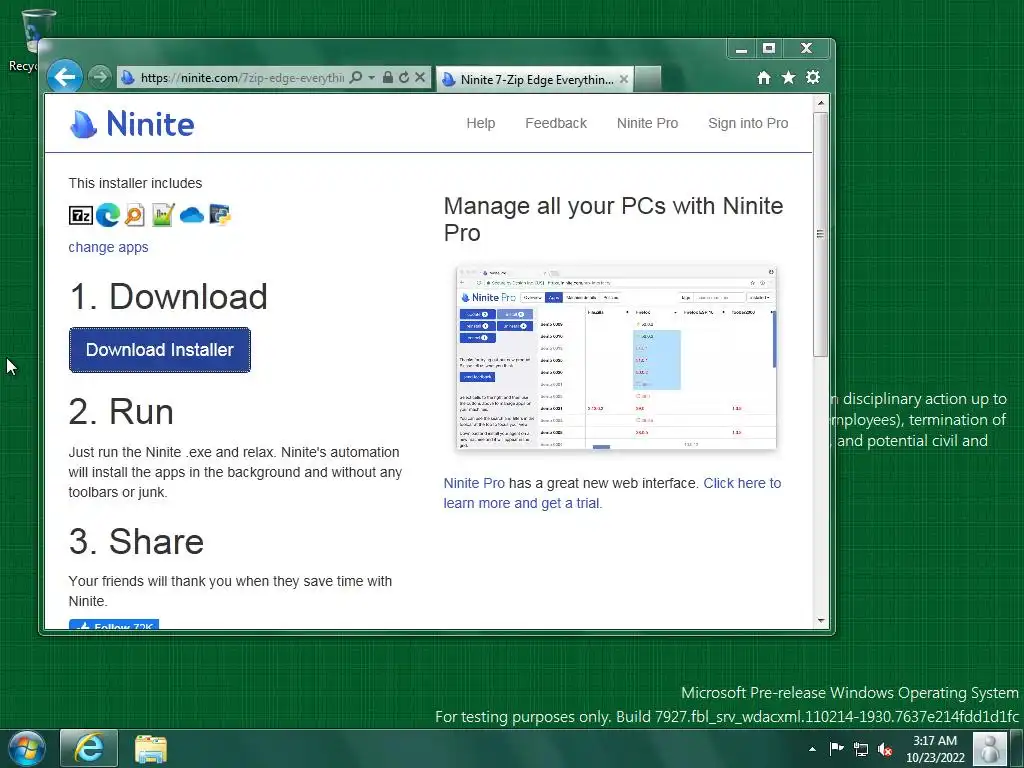Viewport: 1024px width, 768px height.
Task: Go back with the browser back arrow
Action: [x=65, y=77]
